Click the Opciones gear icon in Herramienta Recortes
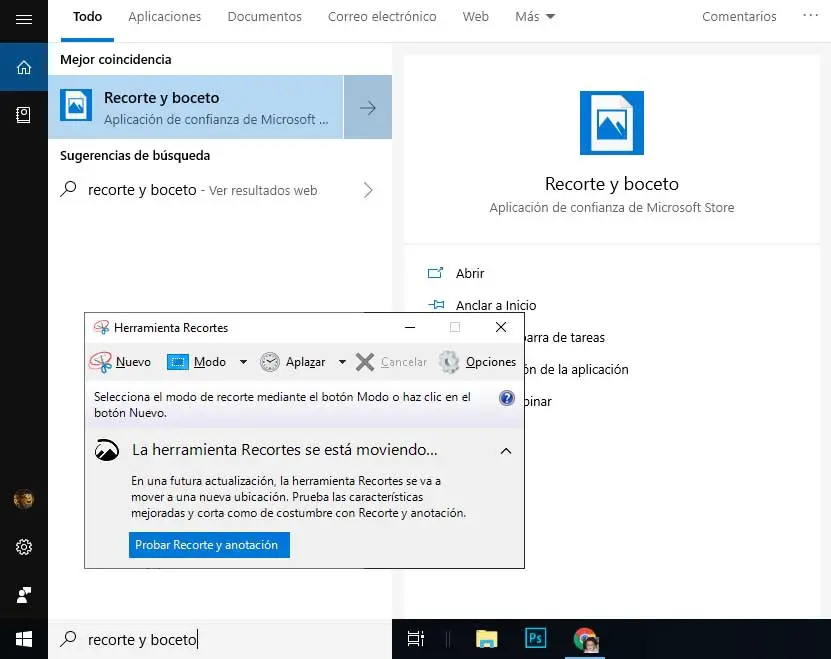Screen dimensions: 831x659 [x=449, y=362]
